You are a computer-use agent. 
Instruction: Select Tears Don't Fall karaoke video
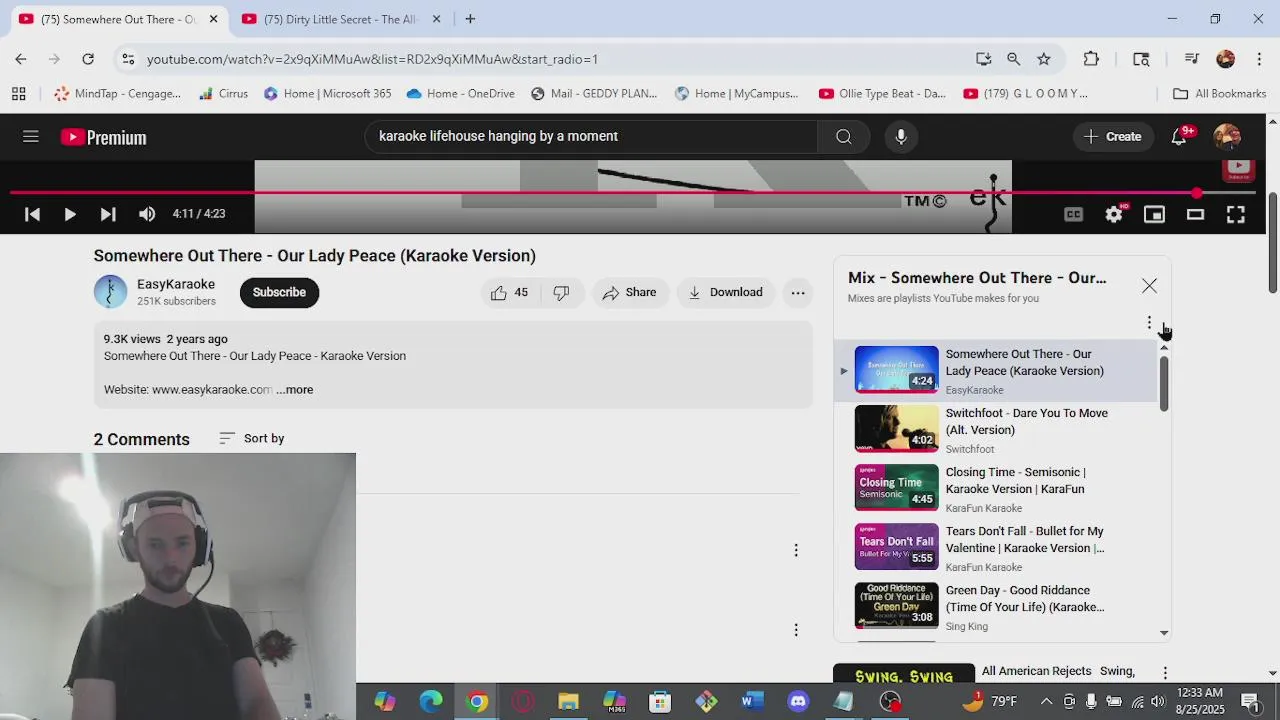click(995, 548)
